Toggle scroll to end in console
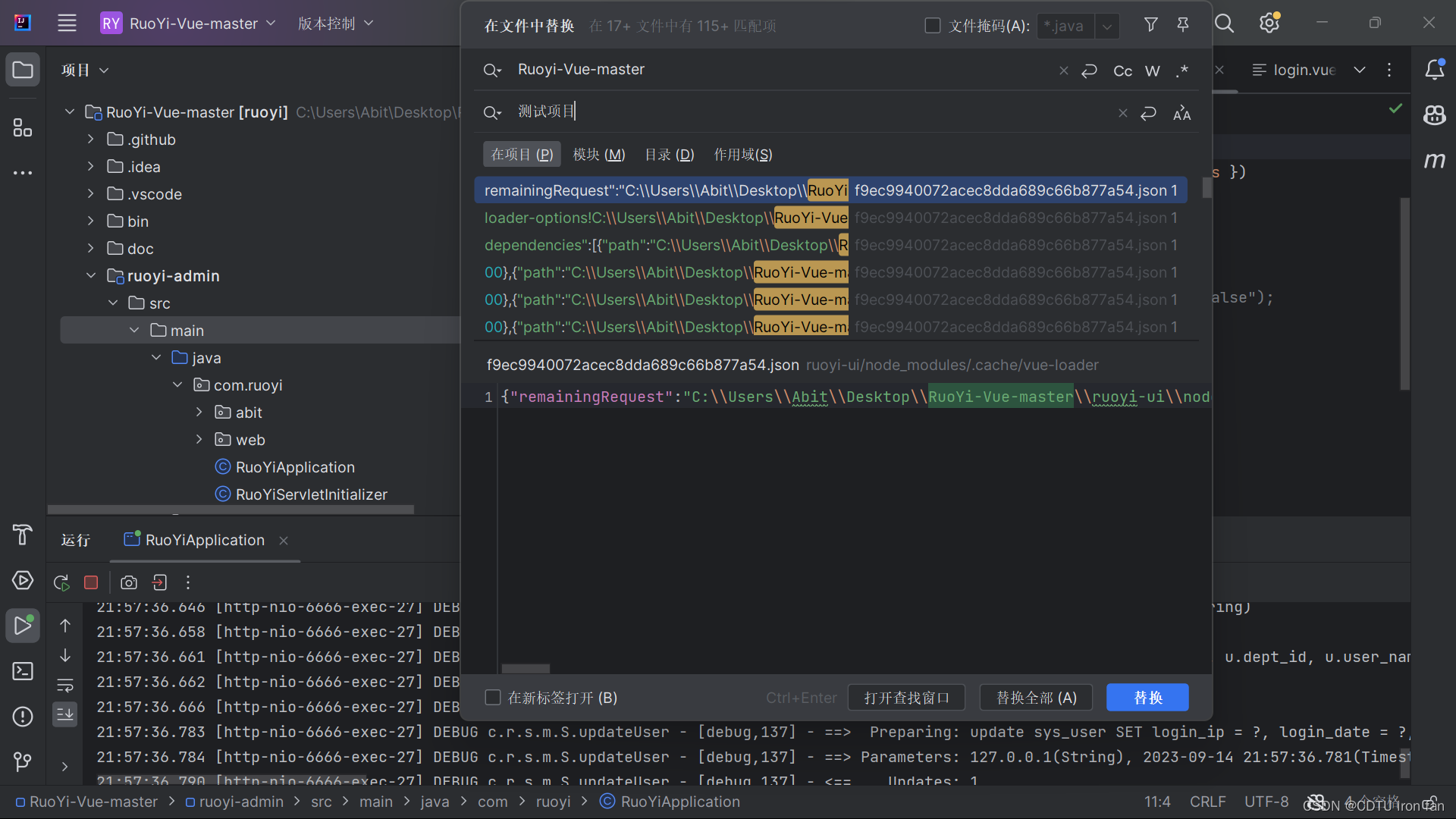This screenshot has width=1456, height=819. coord(65,714)
